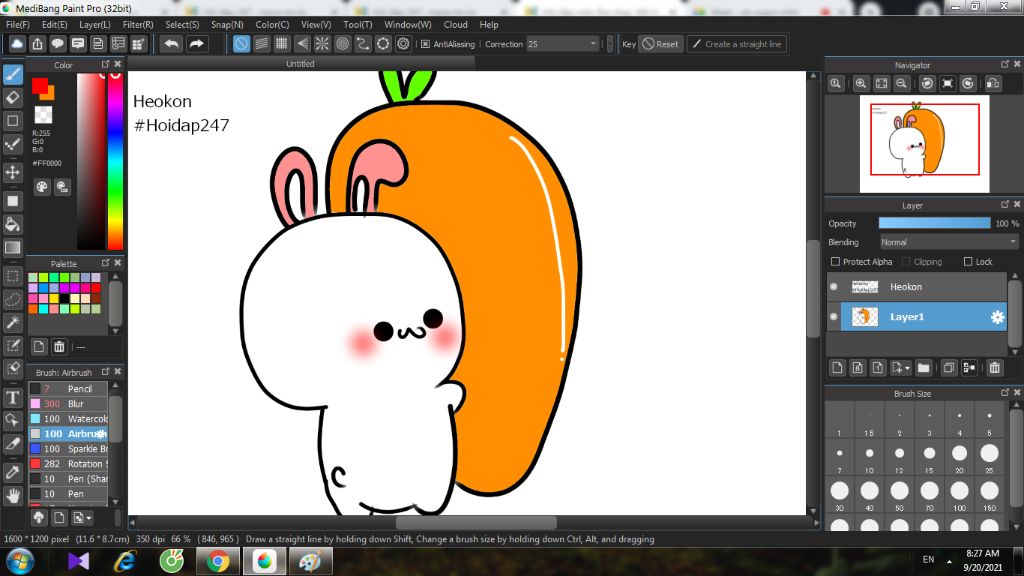Choose the Bucket fill tool

tap(13, 225)
